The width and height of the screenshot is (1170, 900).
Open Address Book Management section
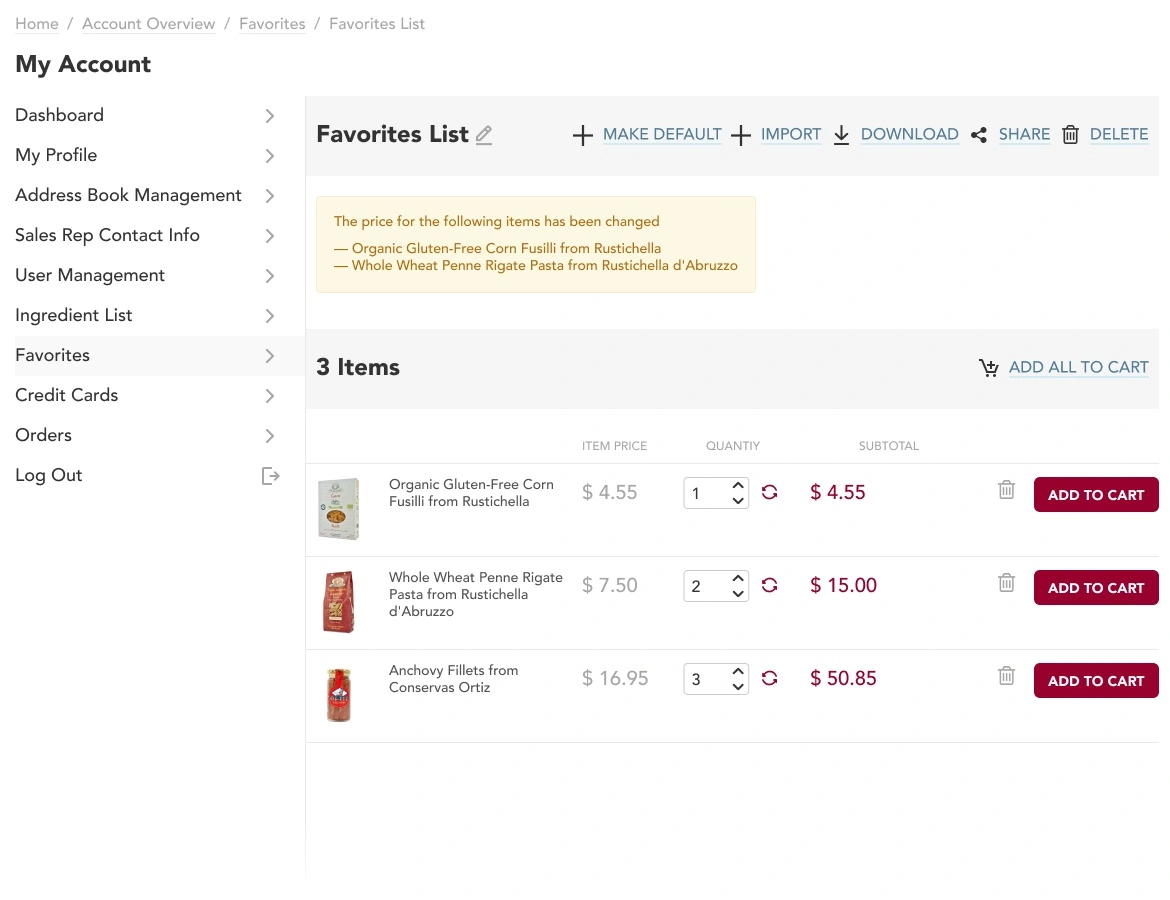click(x=128, y=196)
